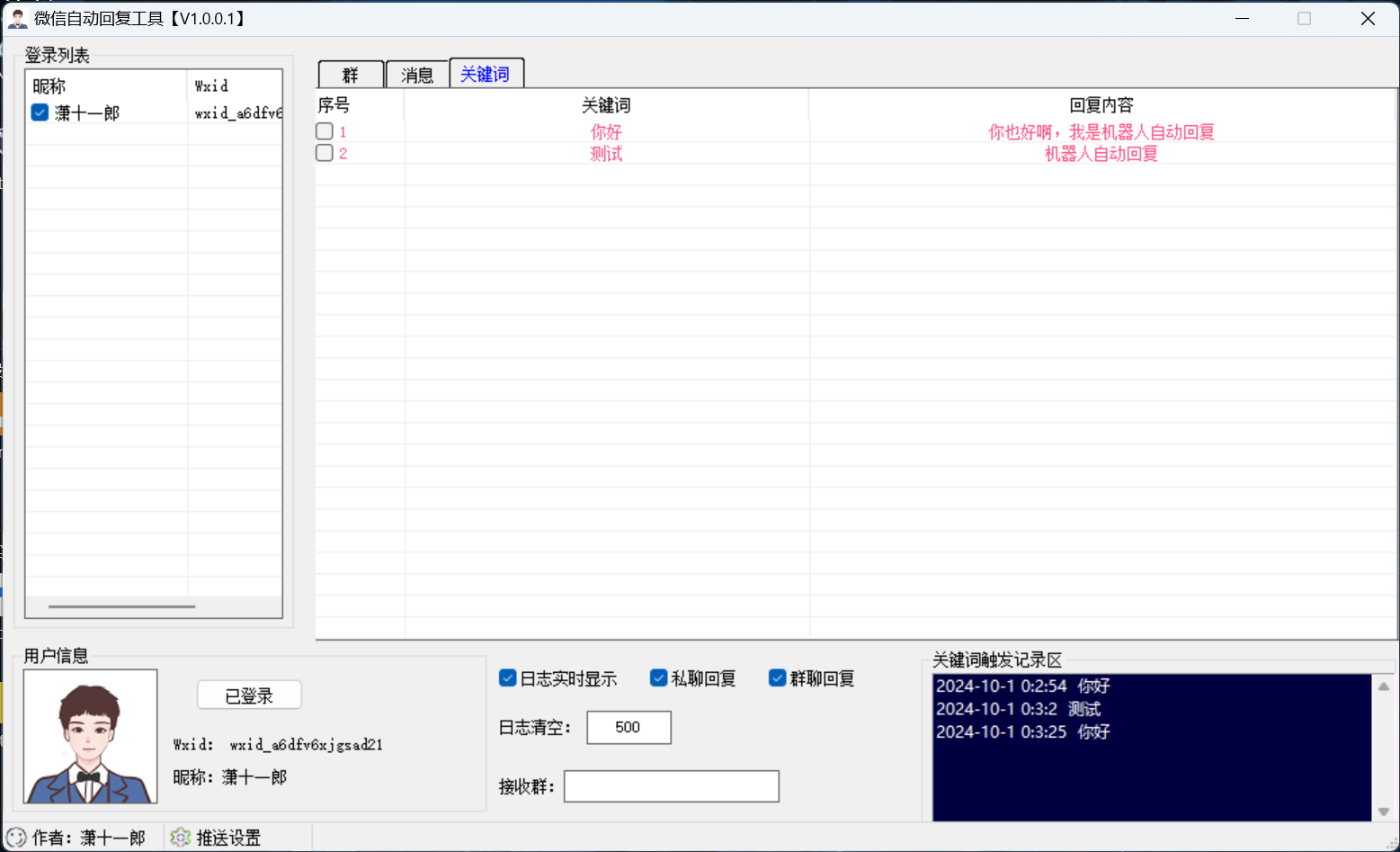The image size is (1400, 852).
Task: Click the user avatar thumbnail
Action: (90, 736)
